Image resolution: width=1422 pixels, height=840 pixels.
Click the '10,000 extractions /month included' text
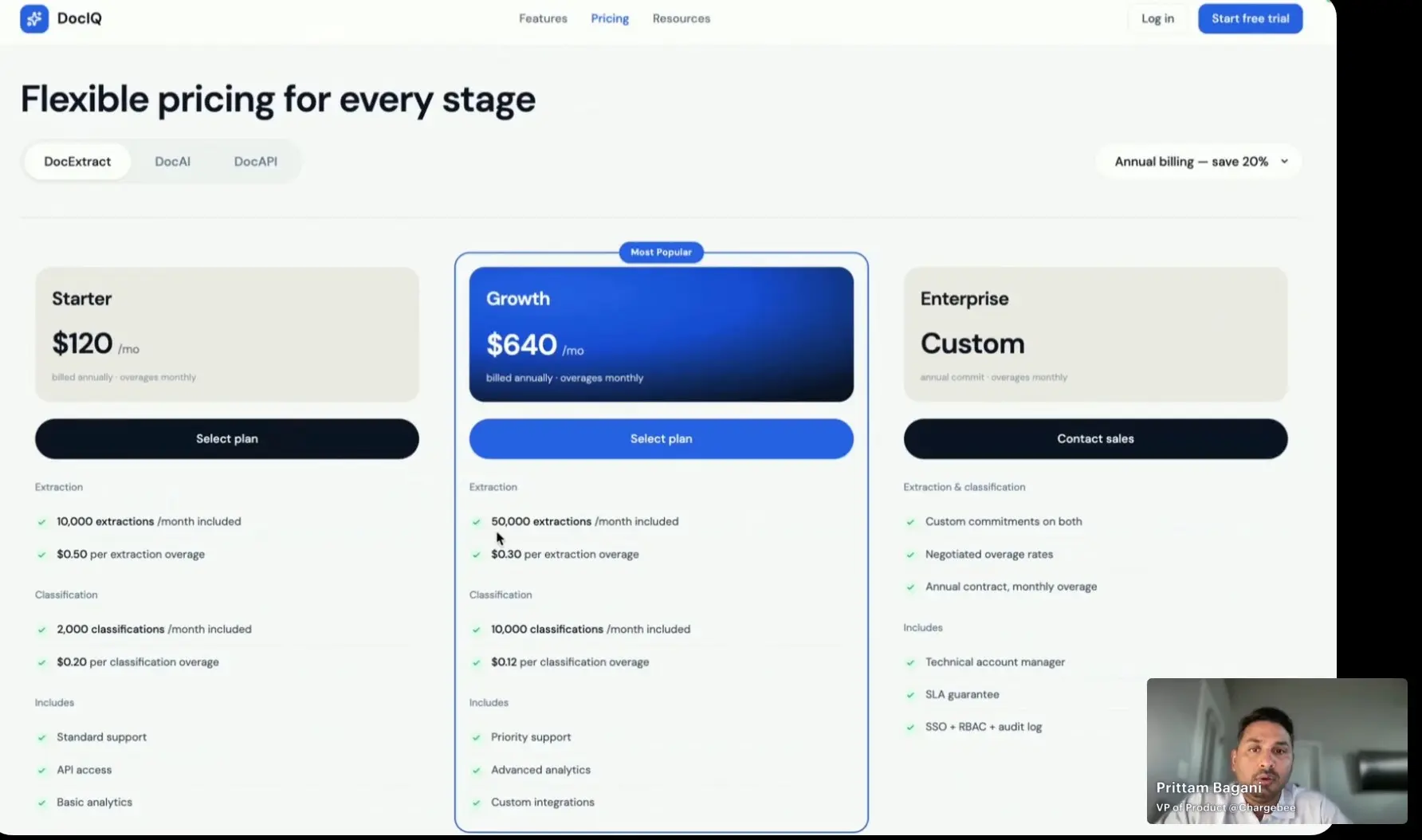[x=149, y=521]
